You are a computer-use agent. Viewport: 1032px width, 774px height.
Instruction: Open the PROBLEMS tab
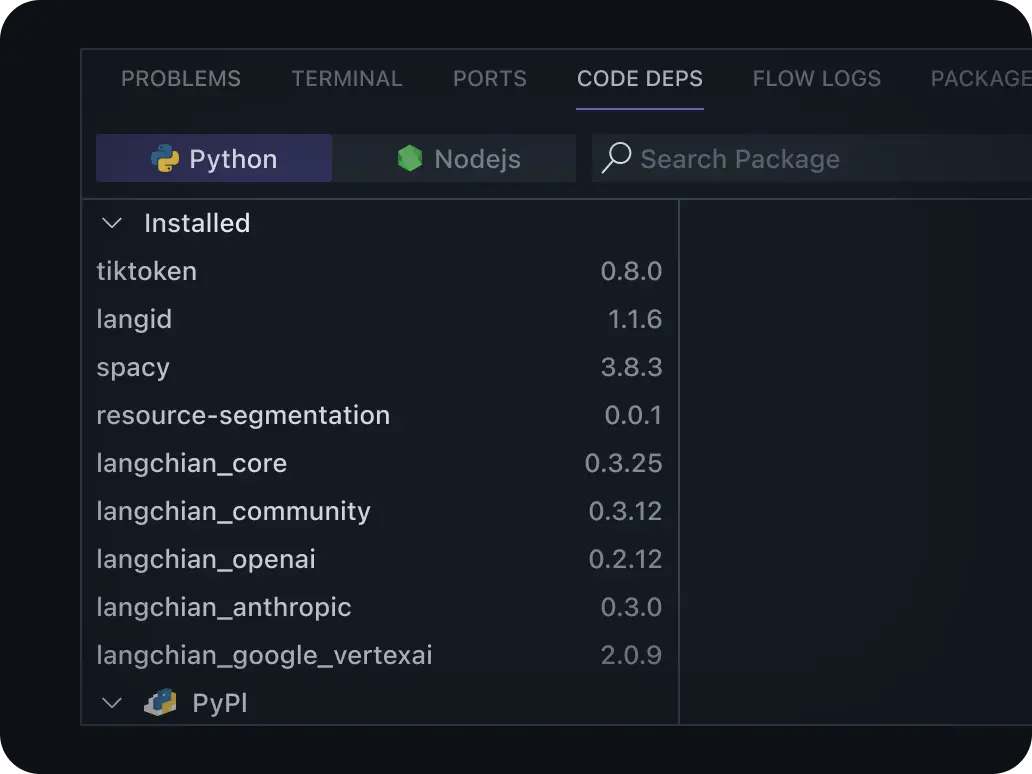coord(181,78)
